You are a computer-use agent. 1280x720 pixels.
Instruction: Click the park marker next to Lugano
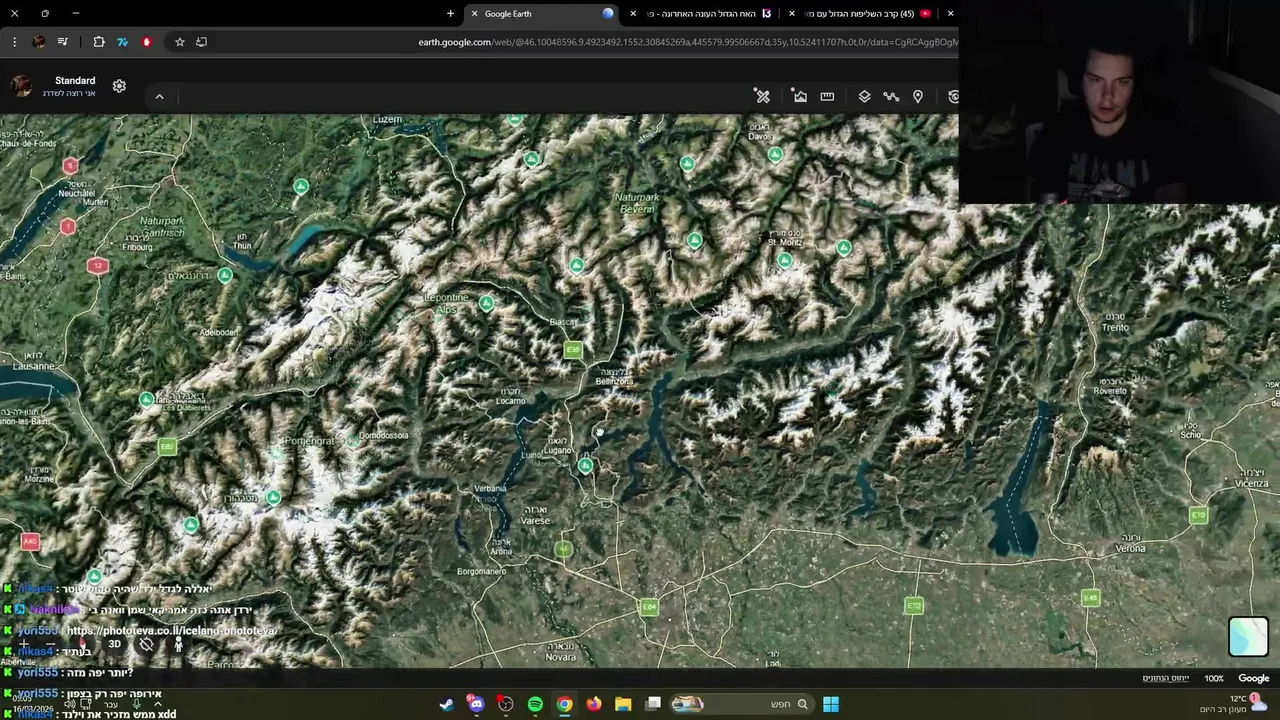pyautogui.click(x=585, y=466)
